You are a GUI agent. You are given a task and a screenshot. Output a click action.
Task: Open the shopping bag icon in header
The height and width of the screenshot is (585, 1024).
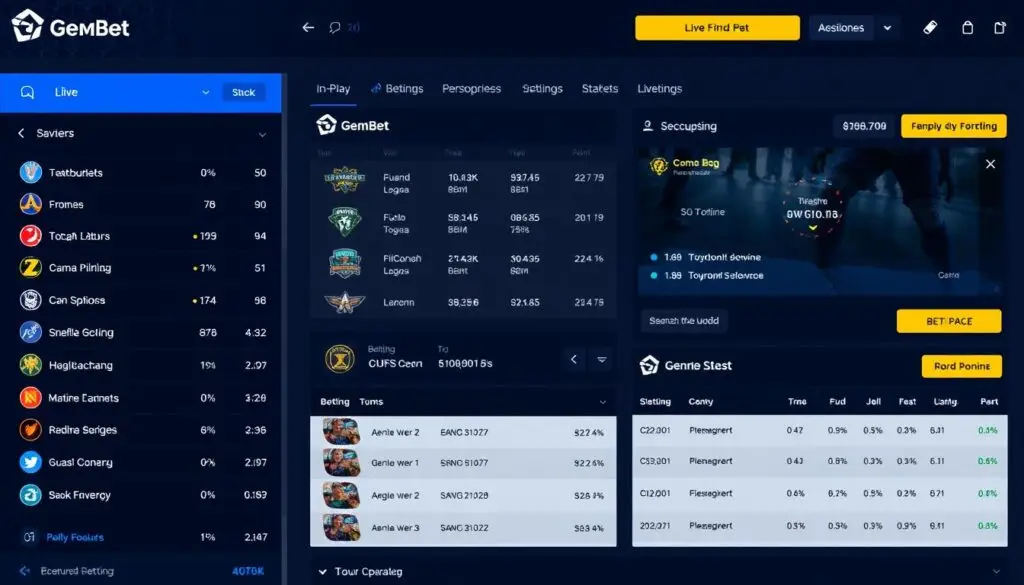tap(968, 27)
